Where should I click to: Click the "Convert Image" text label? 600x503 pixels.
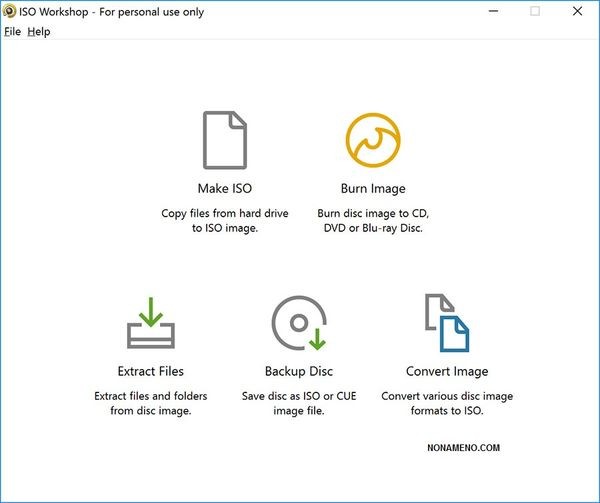[x=447, y=371]
